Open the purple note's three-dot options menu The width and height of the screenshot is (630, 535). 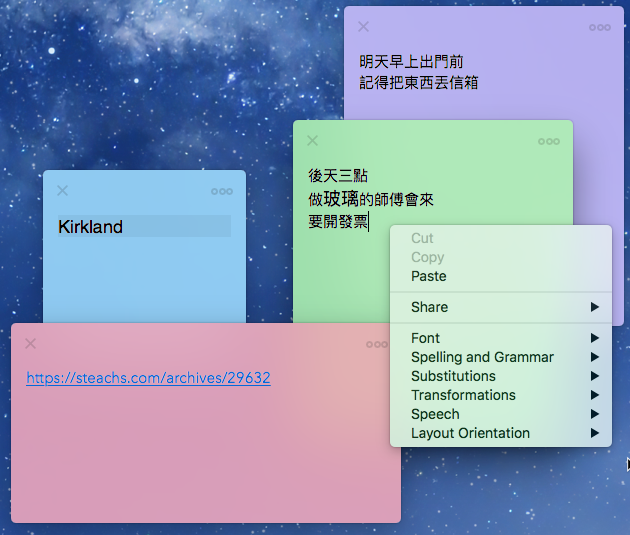[x=599, y=27]
